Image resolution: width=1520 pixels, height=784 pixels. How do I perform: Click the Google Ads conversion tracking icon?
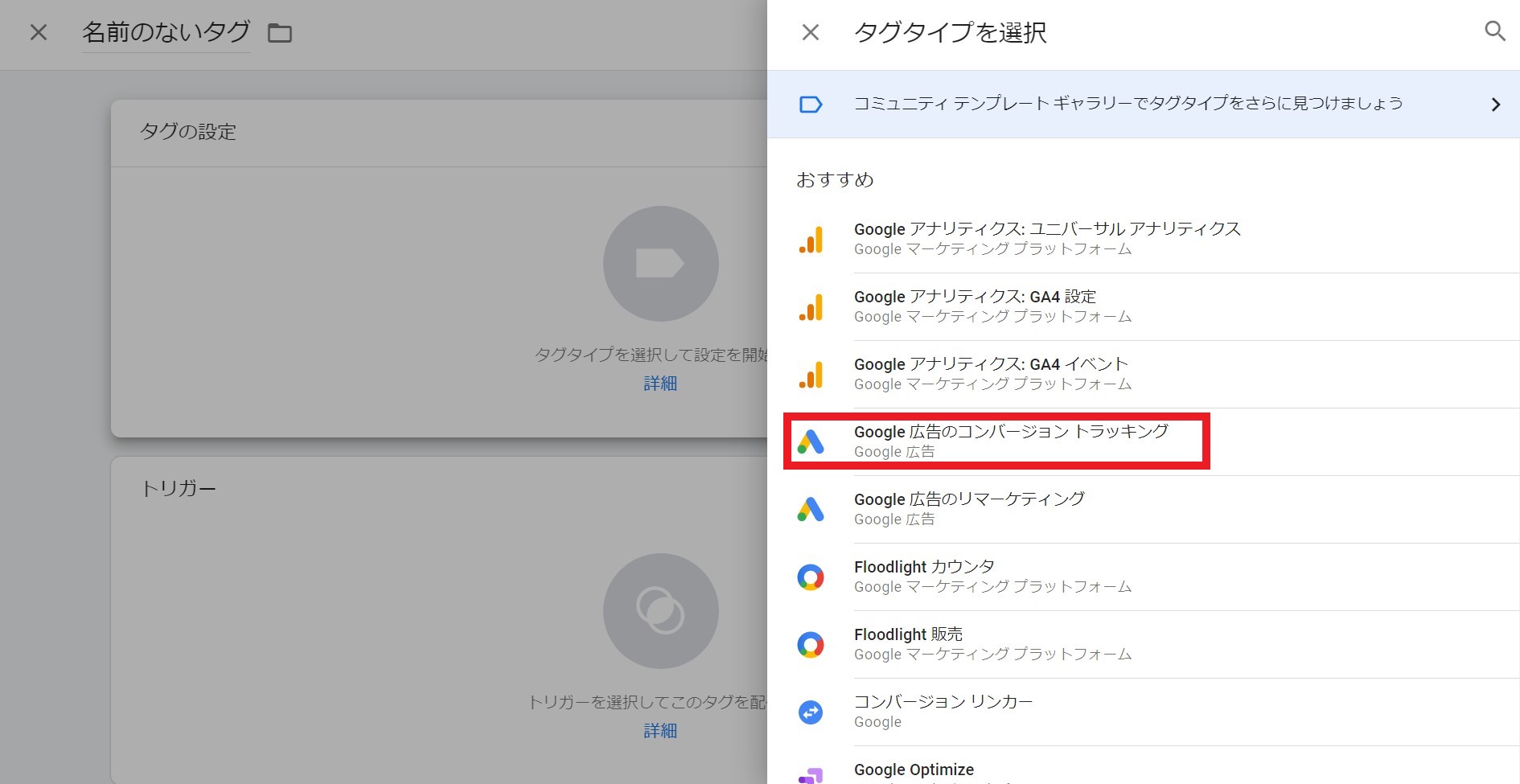click(x=811, y=441)
